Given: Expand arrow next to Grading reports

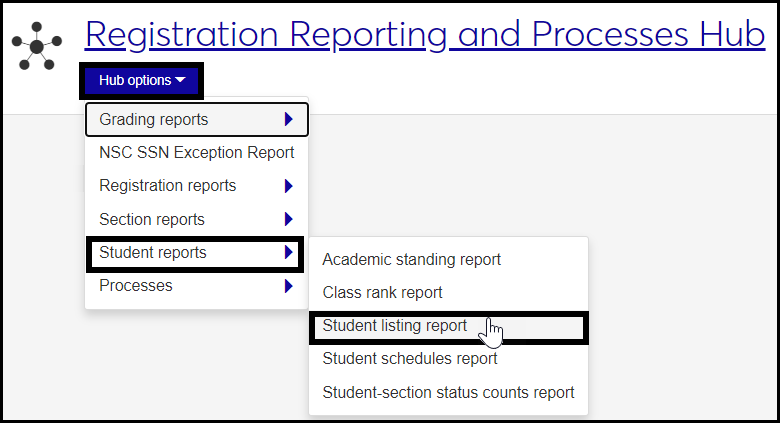Looking at the screenshot, I should (x=288, y=120).
